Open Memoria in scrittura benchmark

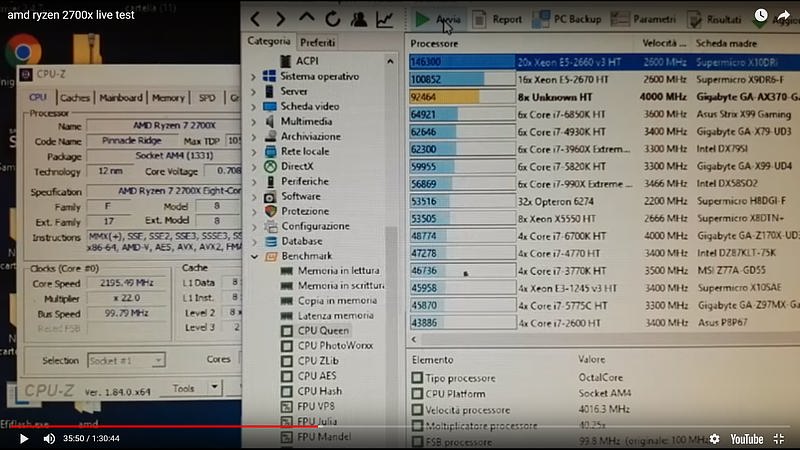tap(340, 286)
